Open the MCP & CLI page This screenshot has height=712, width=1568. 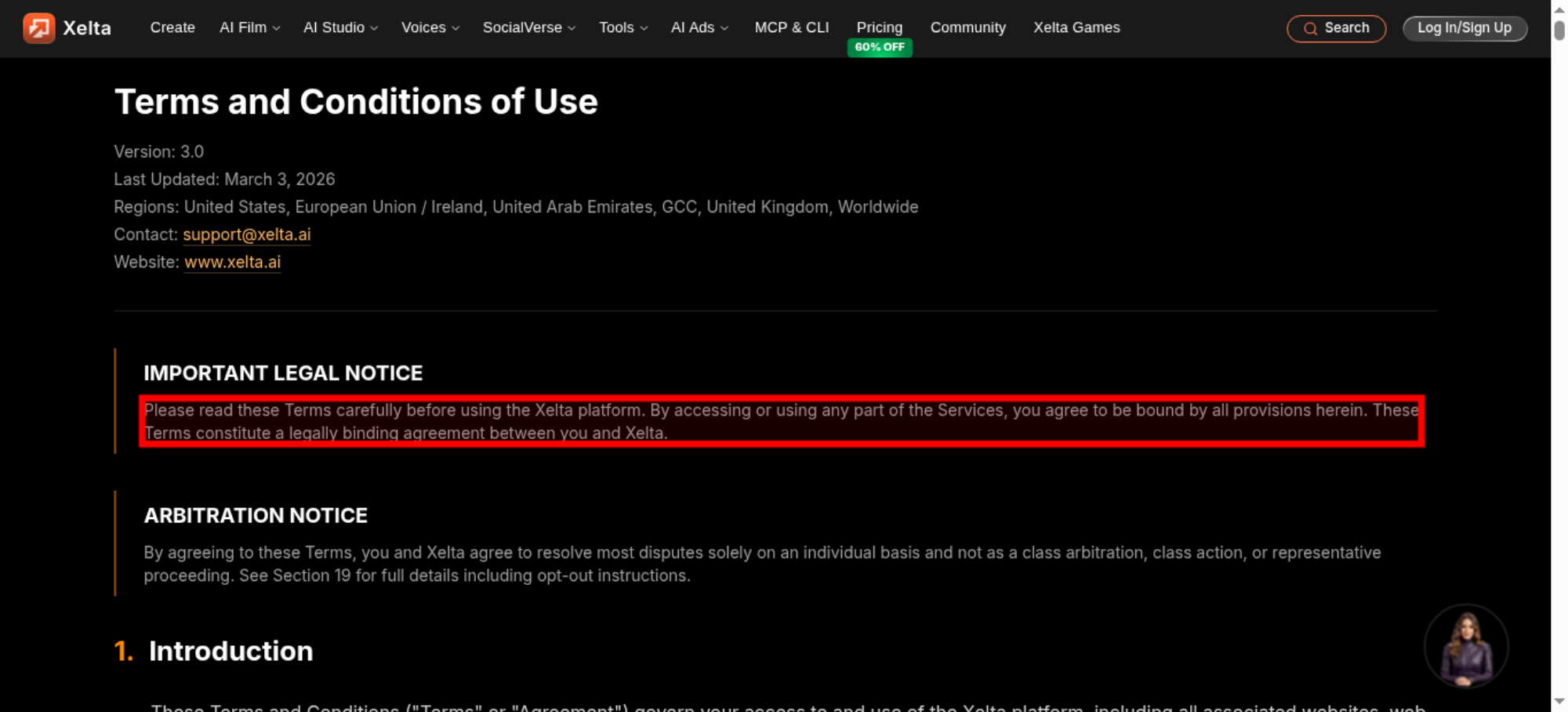pos(792,27)
